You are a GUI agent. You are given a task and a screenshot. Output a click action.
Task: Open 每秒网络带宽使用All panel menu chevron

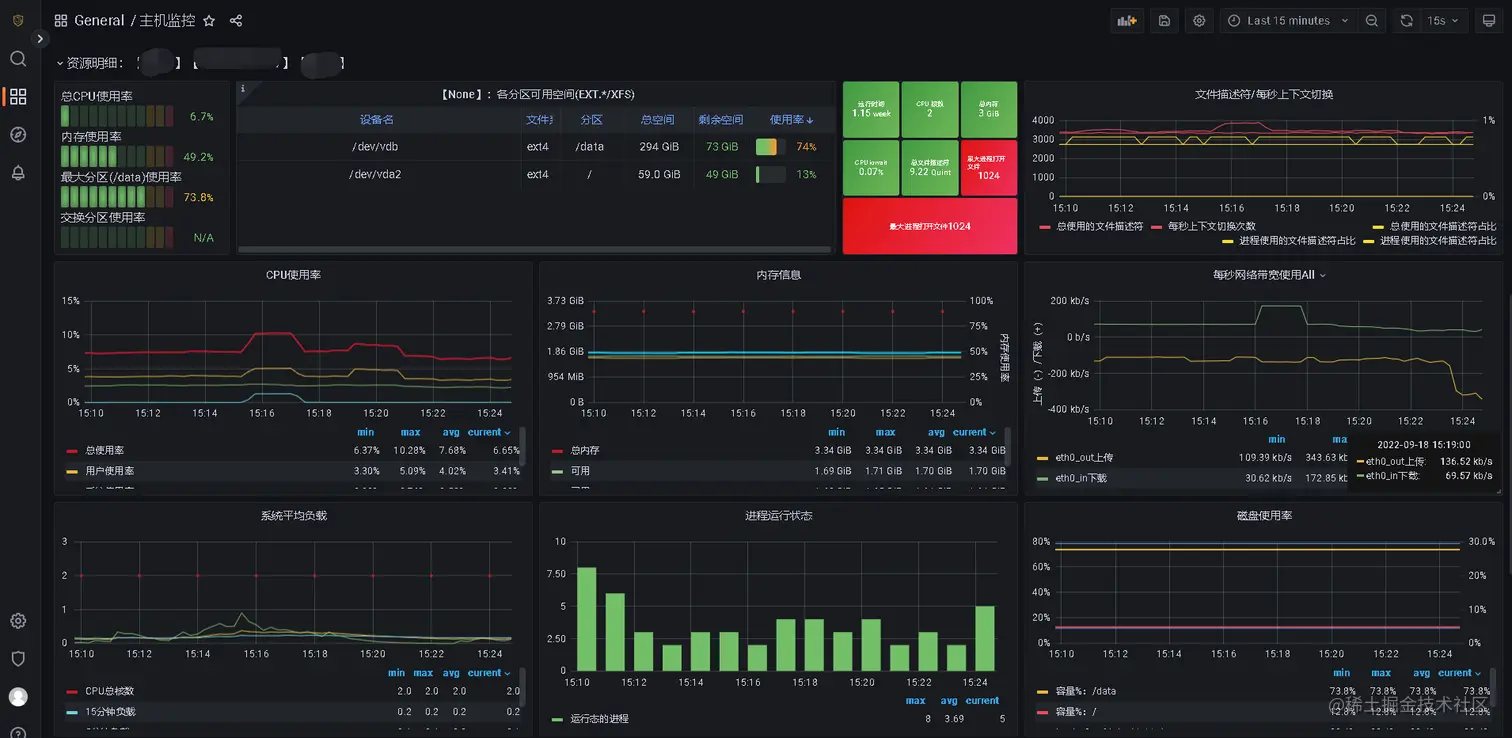(1324, 275)
